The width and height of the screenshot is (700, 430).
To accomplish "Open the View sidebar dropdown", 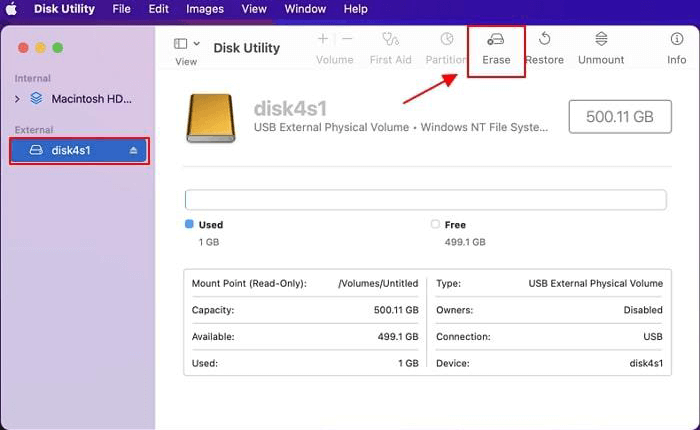I will pos(186,44).
